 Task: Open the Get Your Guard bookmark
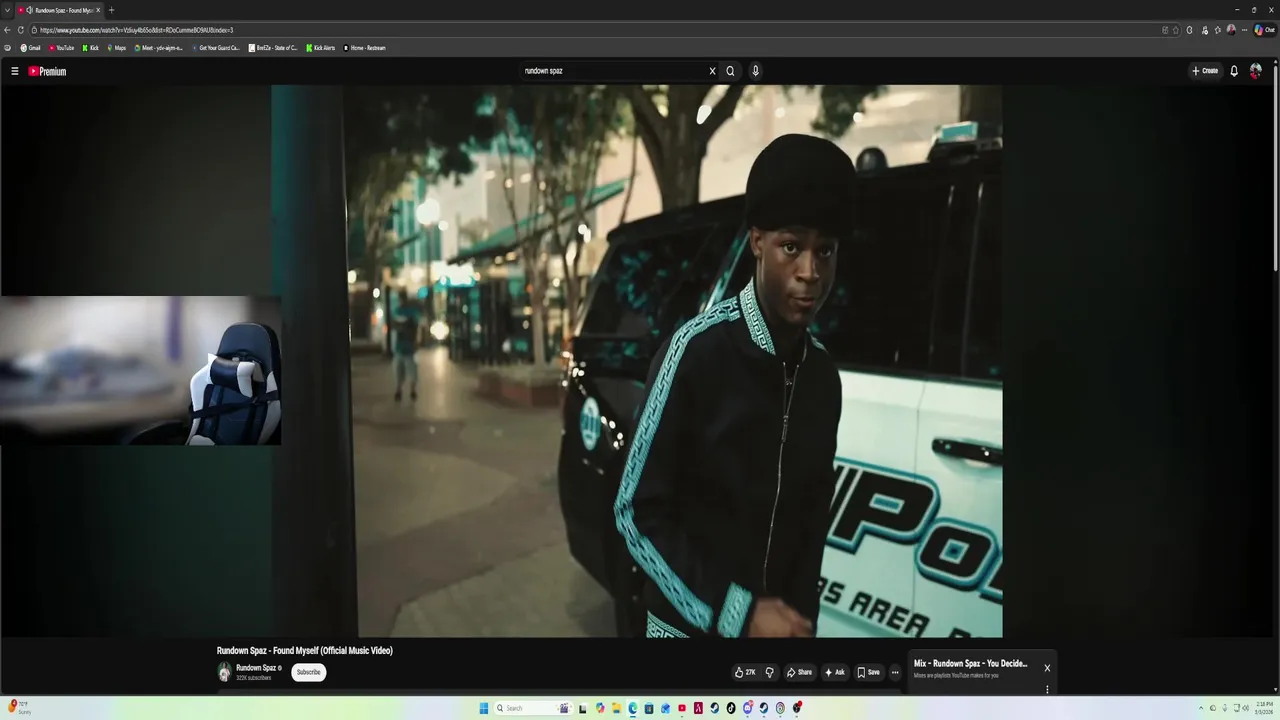(215, 48)
